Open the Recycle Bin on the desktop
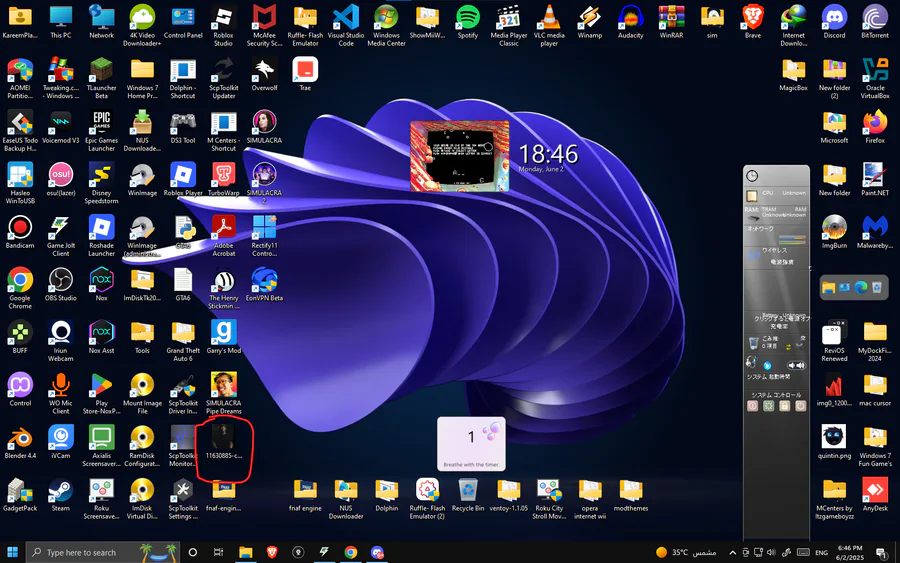Image resolution: width=900 pixels, height=563 pixels. pyautogui.click(x=468, y=495)
